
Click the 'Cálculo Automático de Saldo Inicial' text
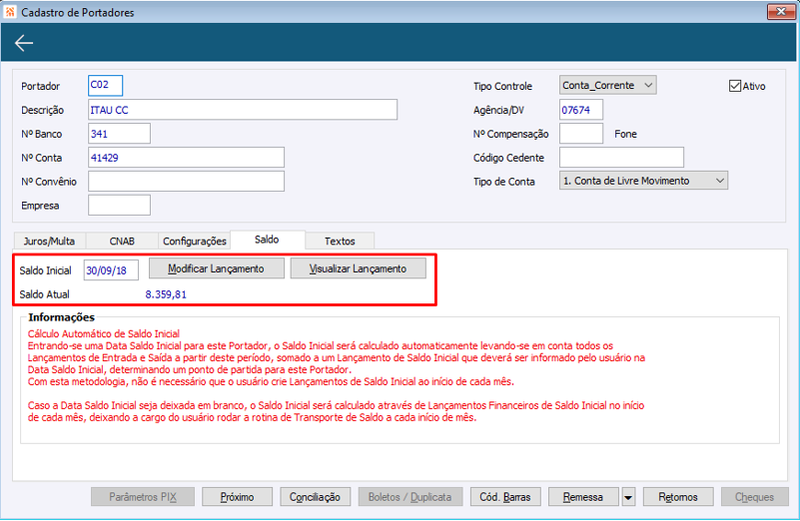click(x=104, y=334)
